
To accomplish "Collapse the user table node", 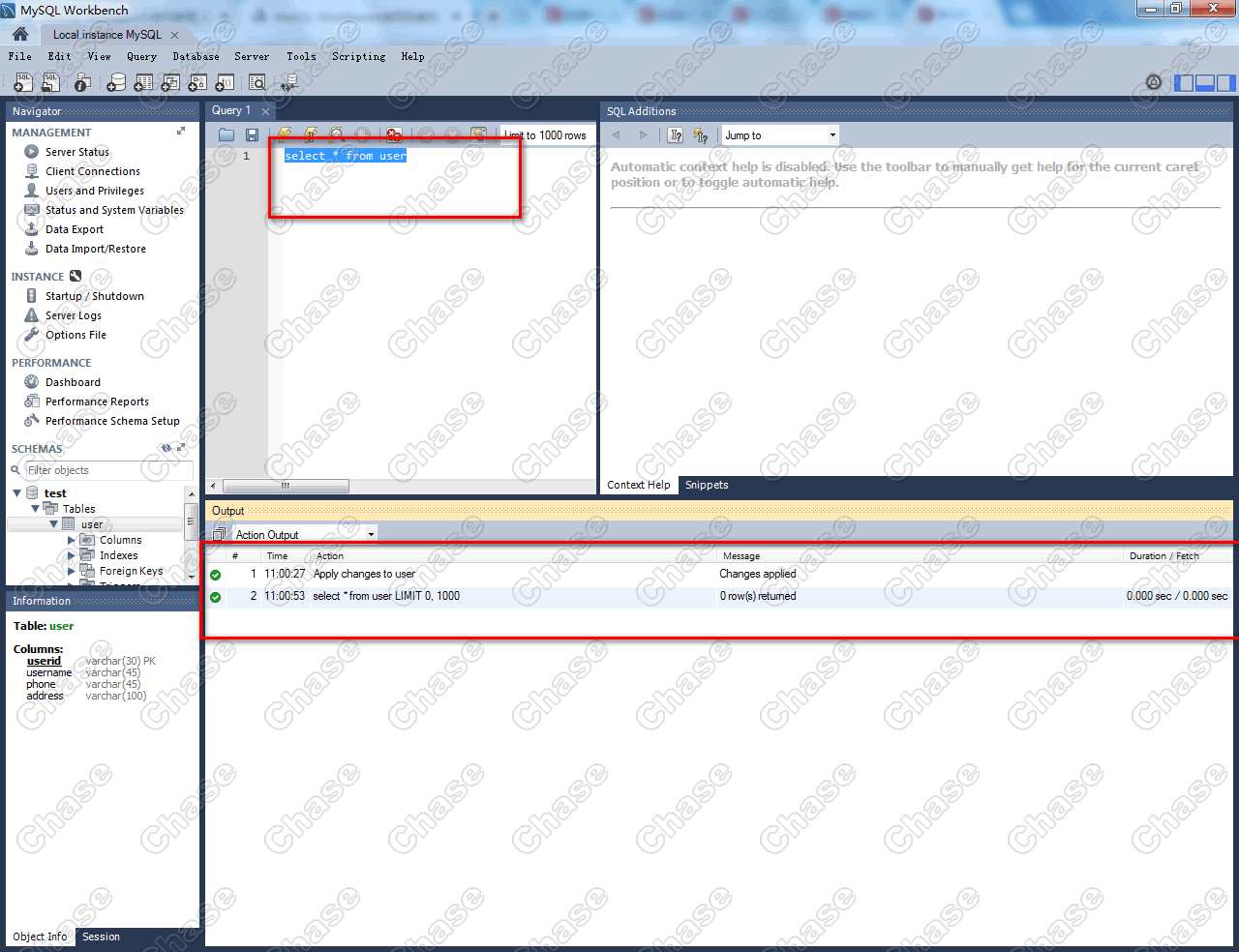I will (53, 524).
